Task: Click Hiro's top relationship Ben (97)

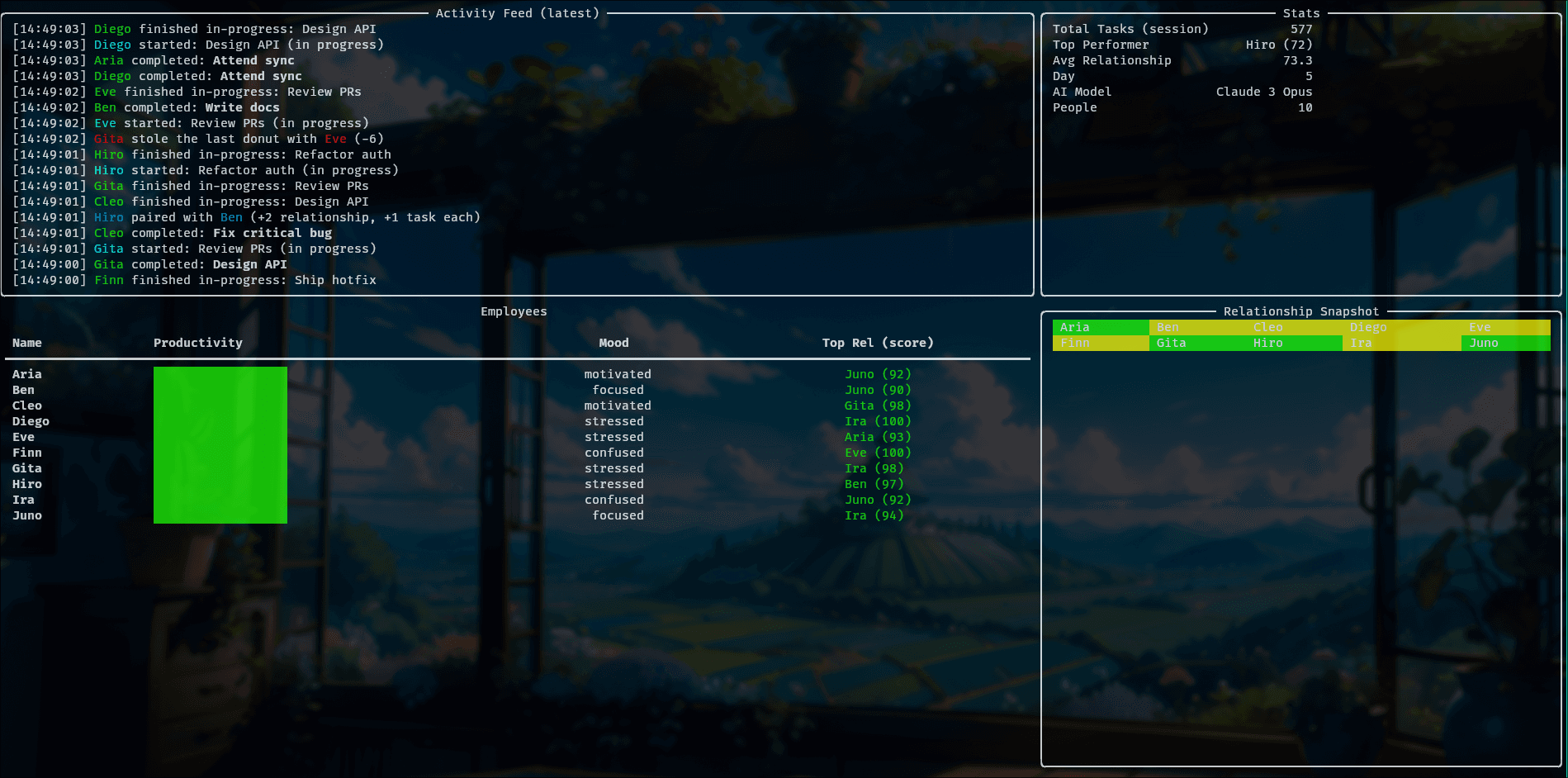Action: point(874,484)
